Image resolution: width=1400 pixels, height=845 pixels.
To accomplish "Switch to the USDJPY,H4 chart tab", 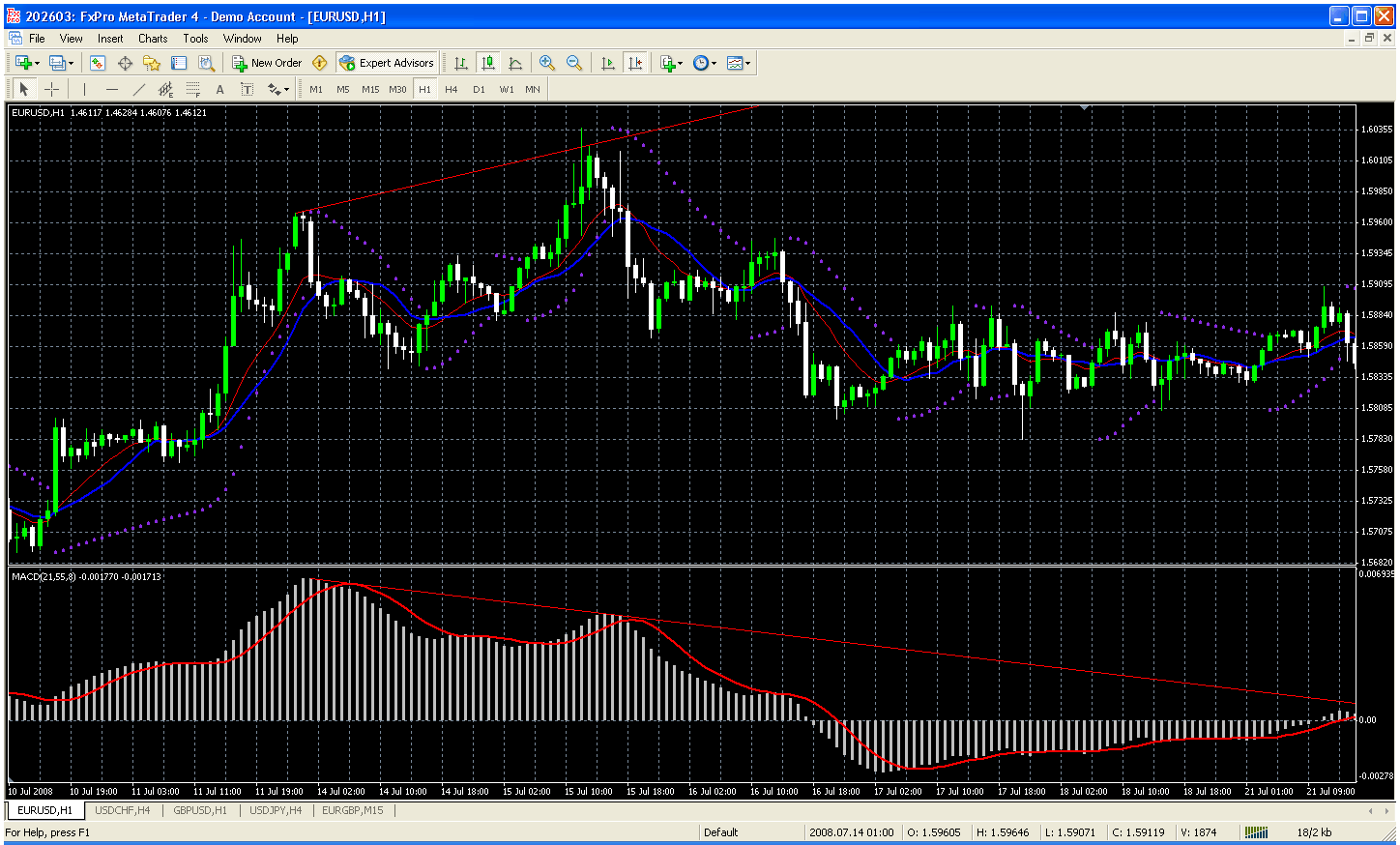I will [x=276, y=810].
